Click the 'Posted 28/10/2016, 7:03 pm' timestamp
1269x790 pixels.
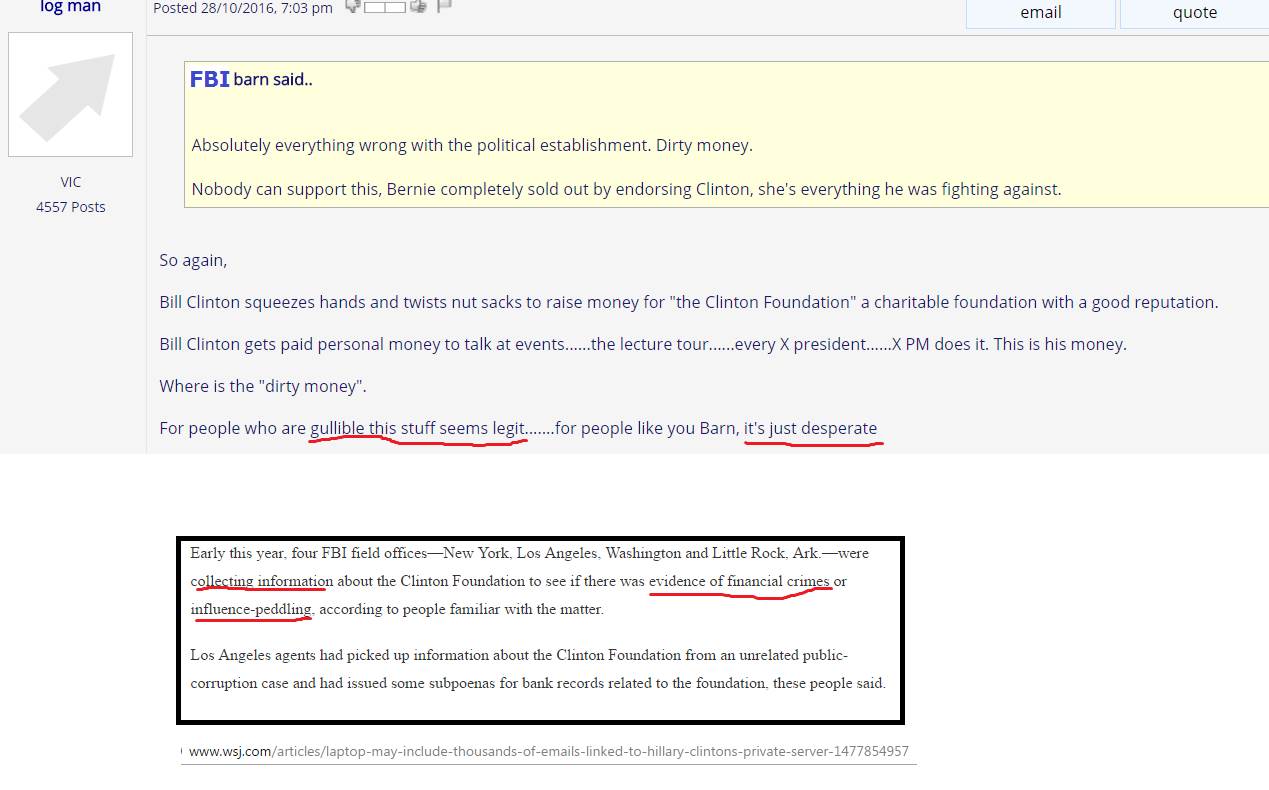[x=243, y=8]
